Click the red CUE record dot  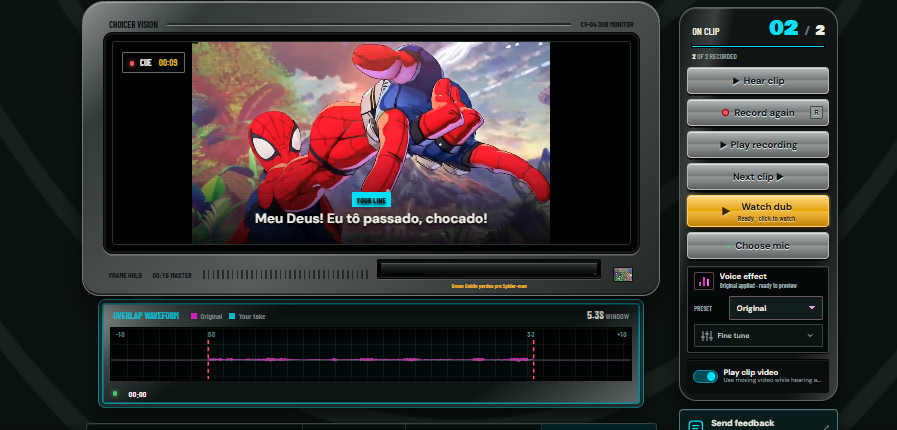[132, 63]
